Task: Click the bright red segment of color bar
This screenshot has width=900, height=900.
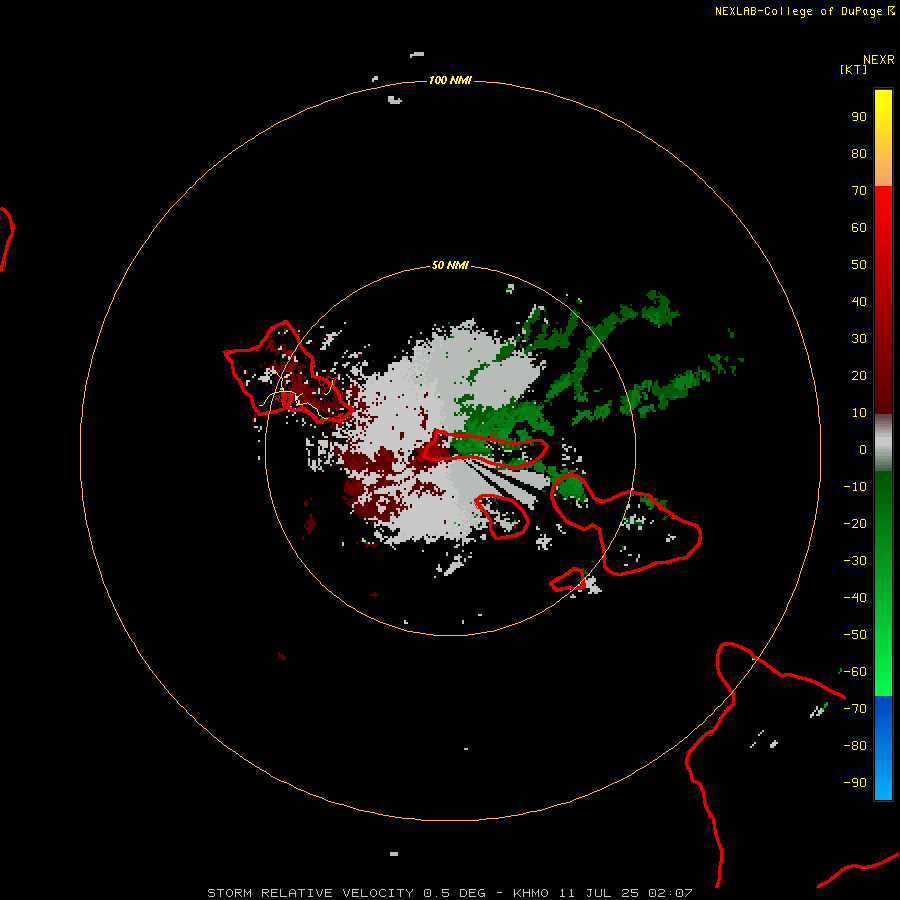Action: pos(883,300)
